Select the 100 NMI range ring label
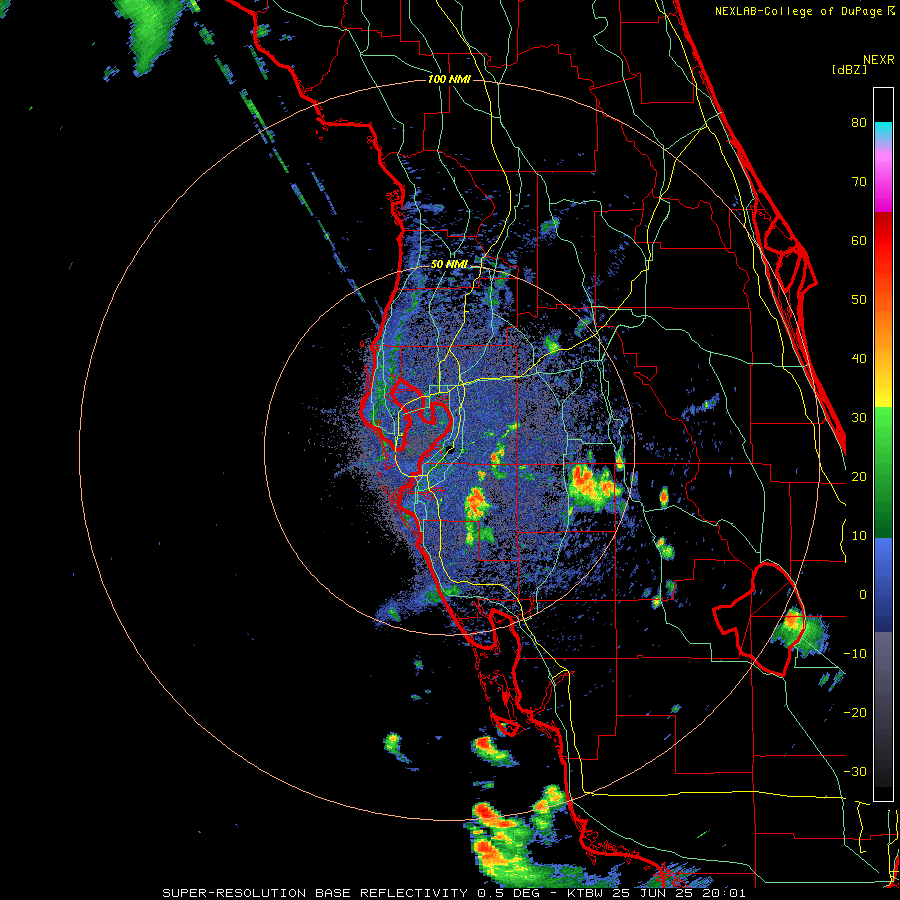Screen dimensions: 900x900 coord(449,79)
